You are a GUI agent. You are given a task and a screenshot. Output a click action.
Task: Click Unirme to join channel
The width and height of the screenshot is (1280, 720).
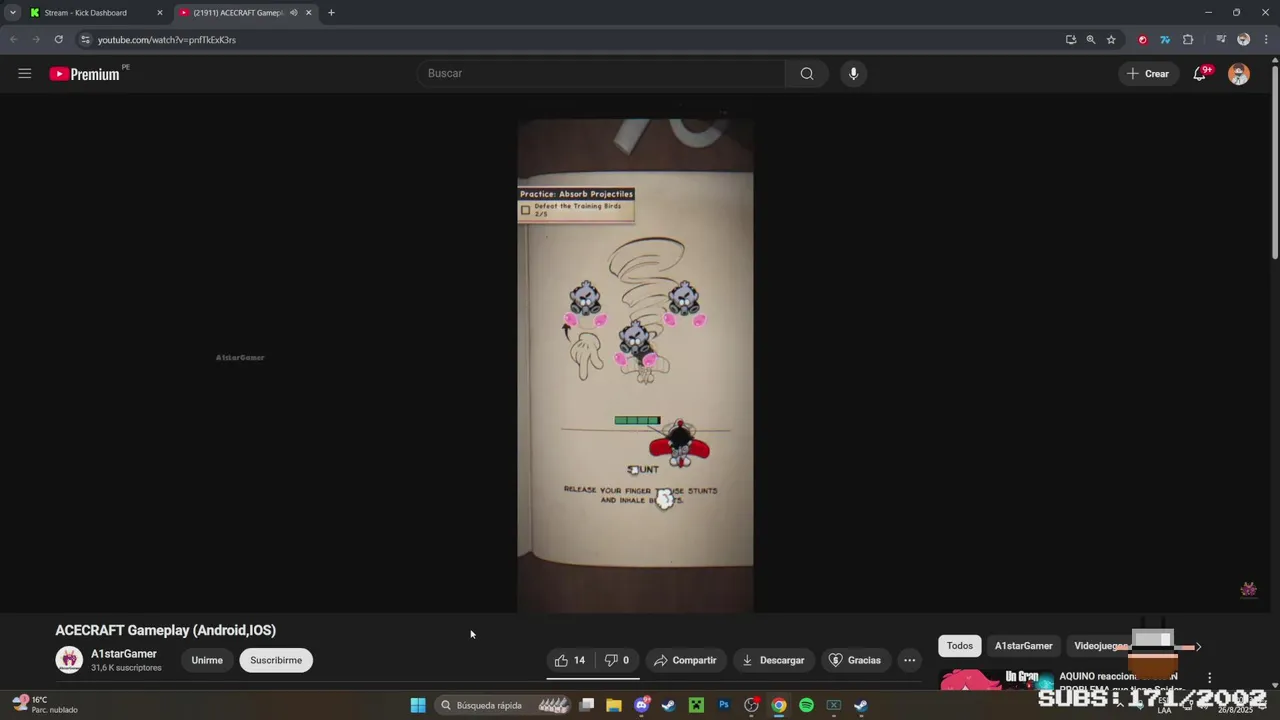(207, 660)
